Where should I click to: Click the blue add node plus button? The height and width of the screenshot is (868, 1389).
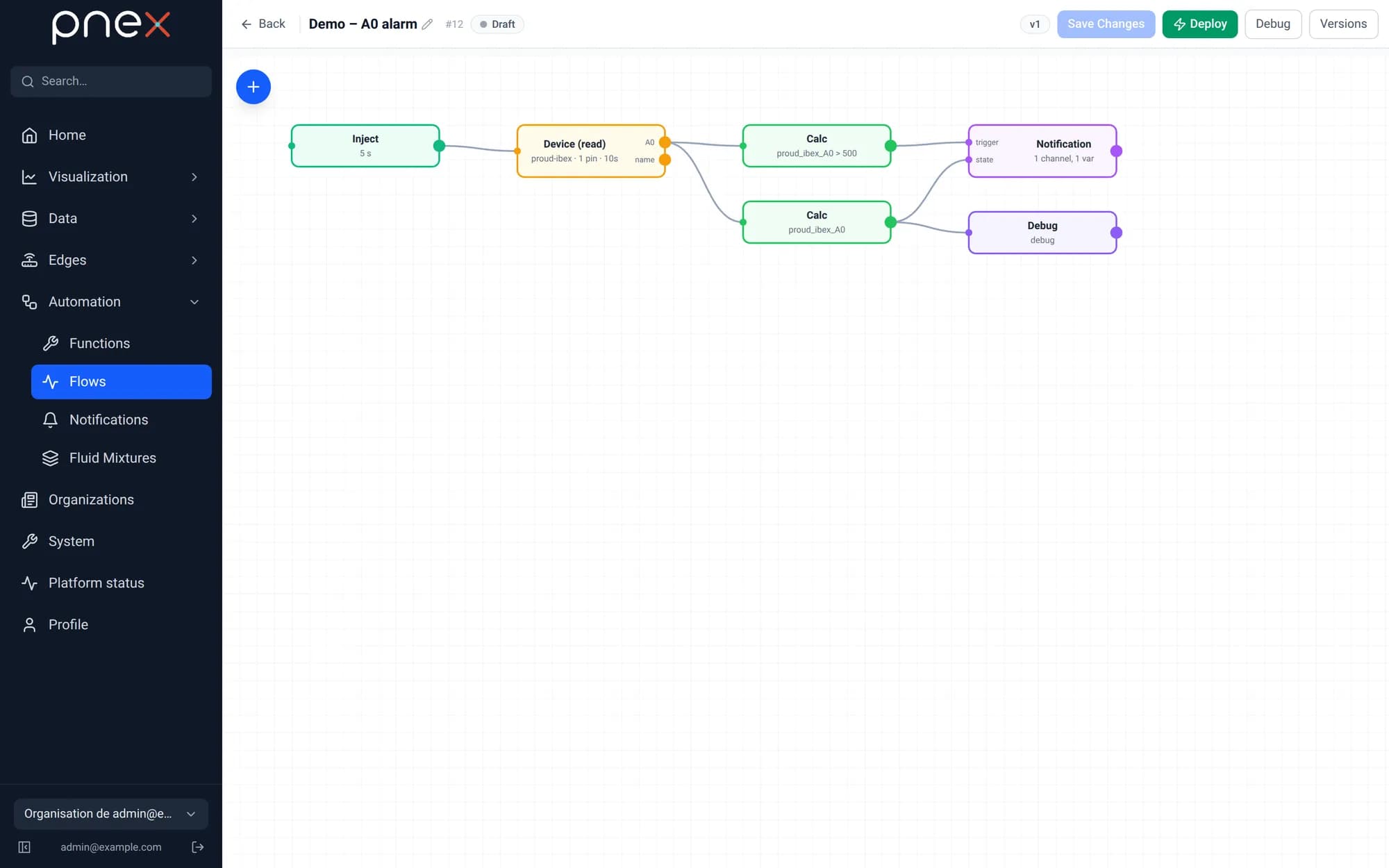click(253, 87)
